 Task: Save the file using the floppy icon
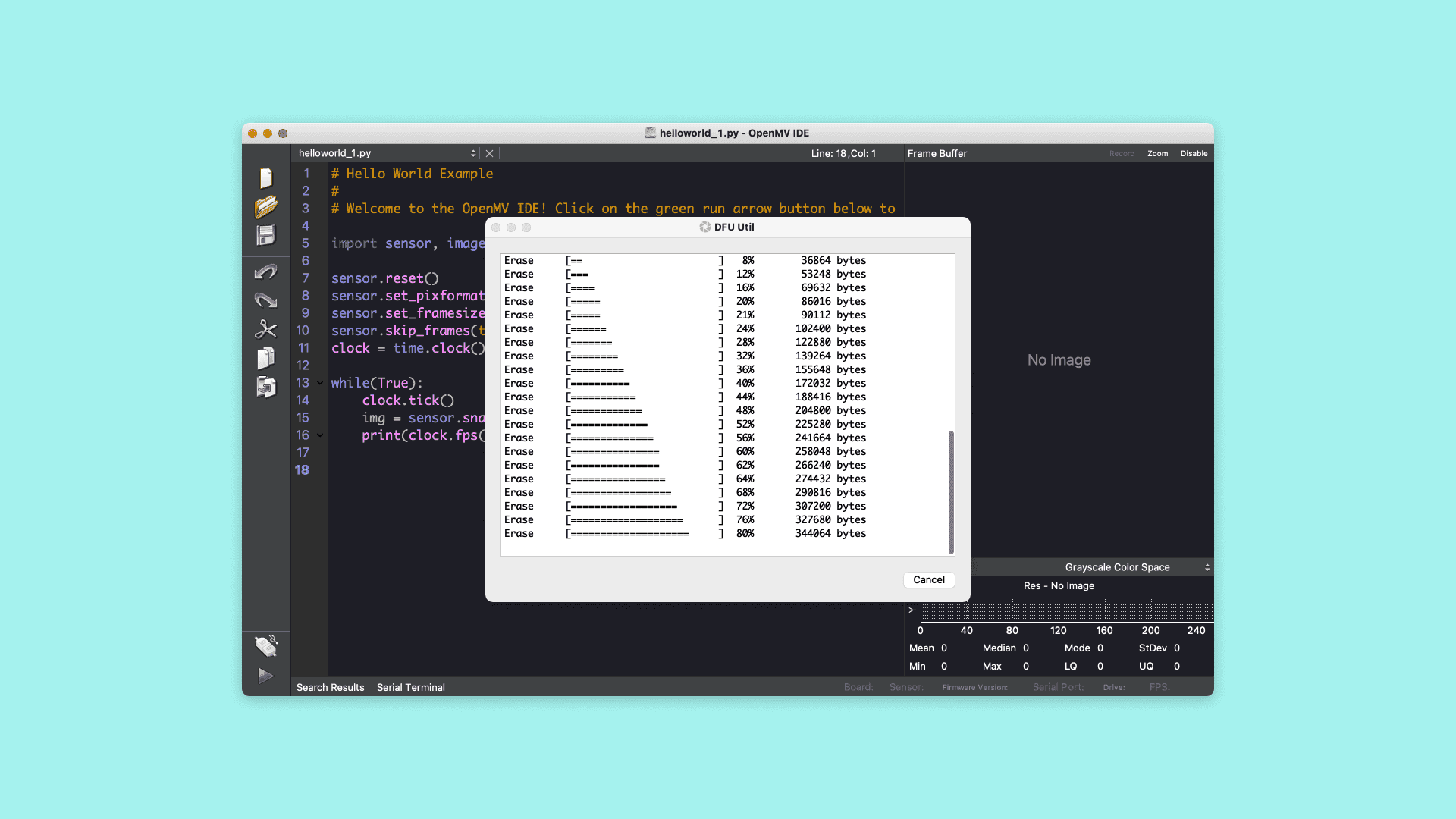click(265, 236)
